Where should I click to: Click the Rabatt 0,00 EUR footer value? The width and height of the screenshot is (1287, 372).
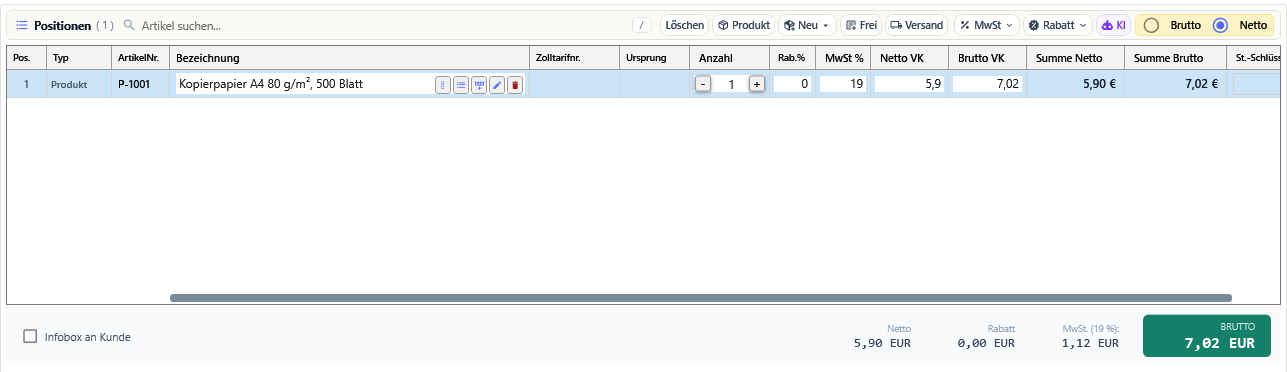[986, 343]
